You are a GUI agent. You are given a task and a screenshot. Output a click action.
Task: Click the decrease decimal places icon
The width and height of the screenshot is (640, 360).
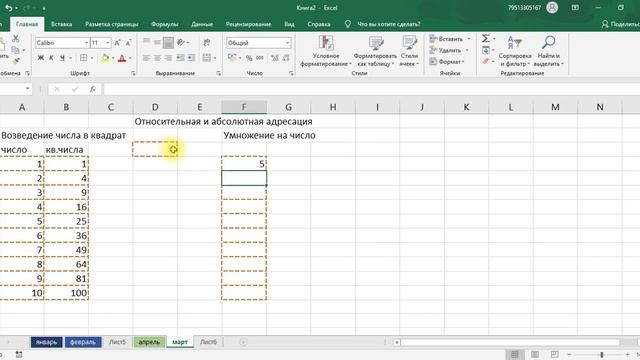tap(286, 58)
